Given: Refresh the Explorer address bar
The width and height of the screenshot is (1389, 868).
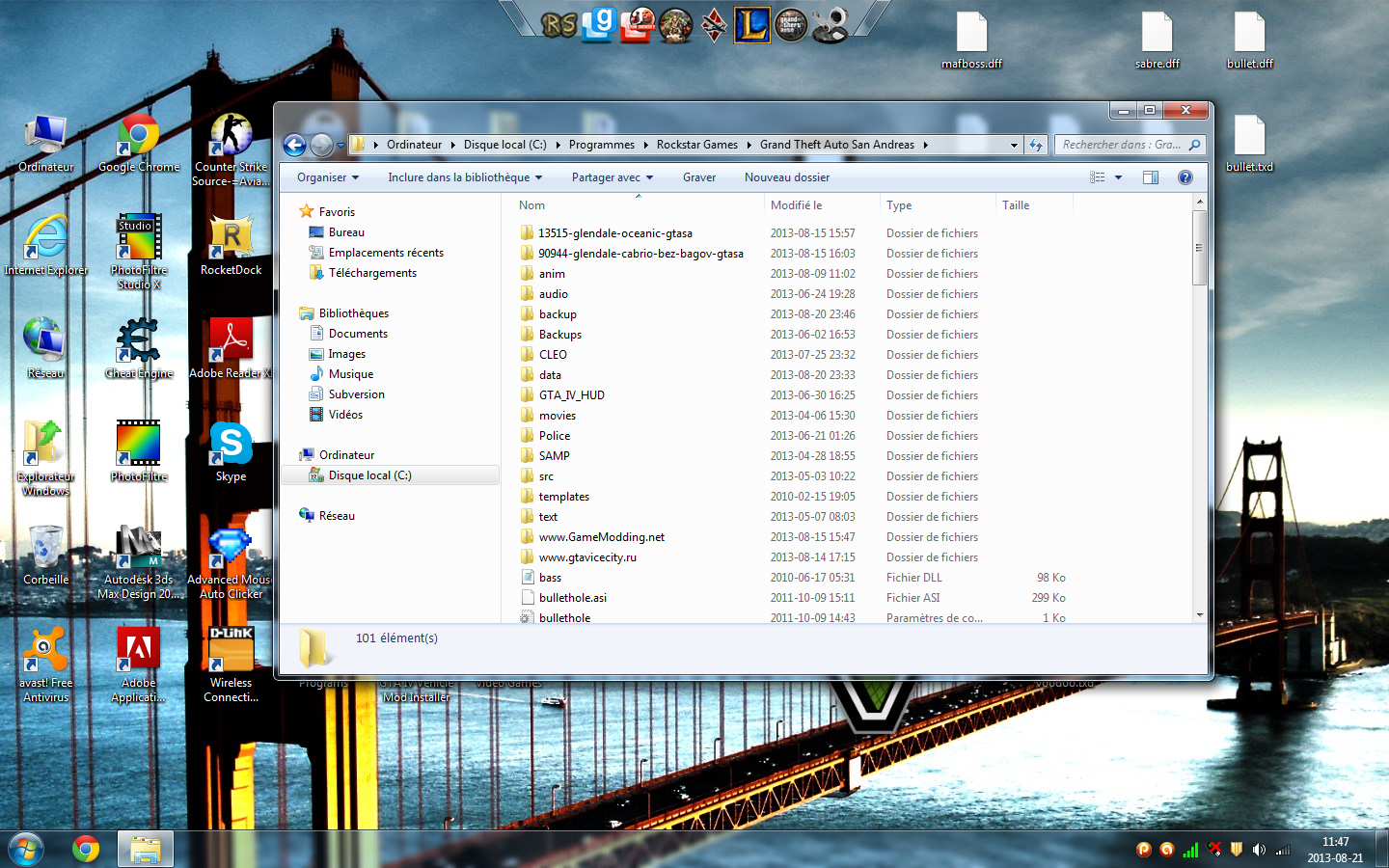Looking at the screenshot, I should click(x=1036, y=145).
